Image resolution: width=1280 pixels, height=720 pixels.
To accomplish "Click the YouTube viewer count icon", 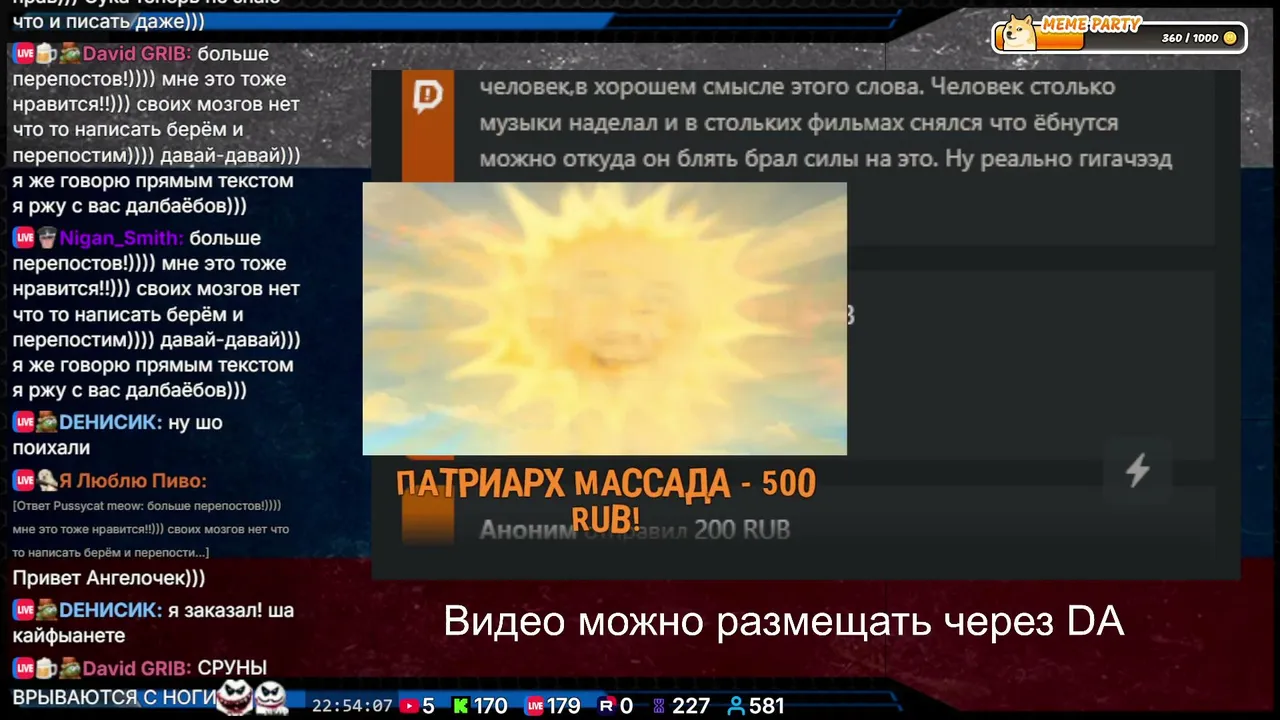I will tap(408, 706).
